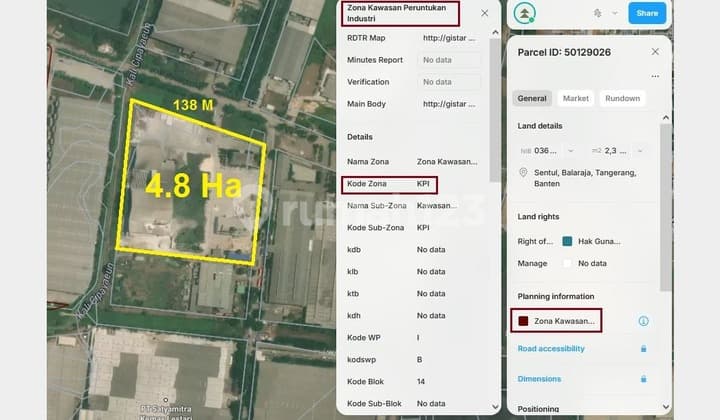This screenshot has width=720, height=420.
Task: Expand the chevron next to translate icon
Action: pyautogui.click(x=614, y=13)
